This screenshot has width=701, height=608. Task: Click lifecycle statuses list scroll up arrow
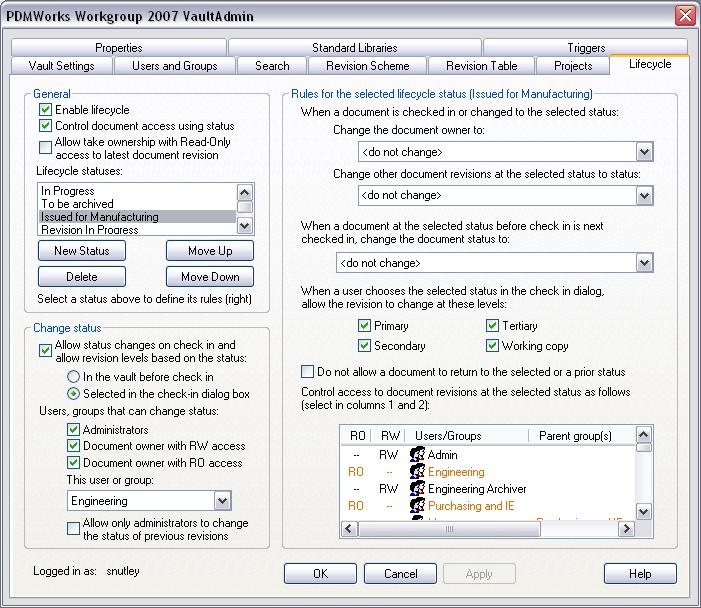pyautogui.click(x=245, y=193)
